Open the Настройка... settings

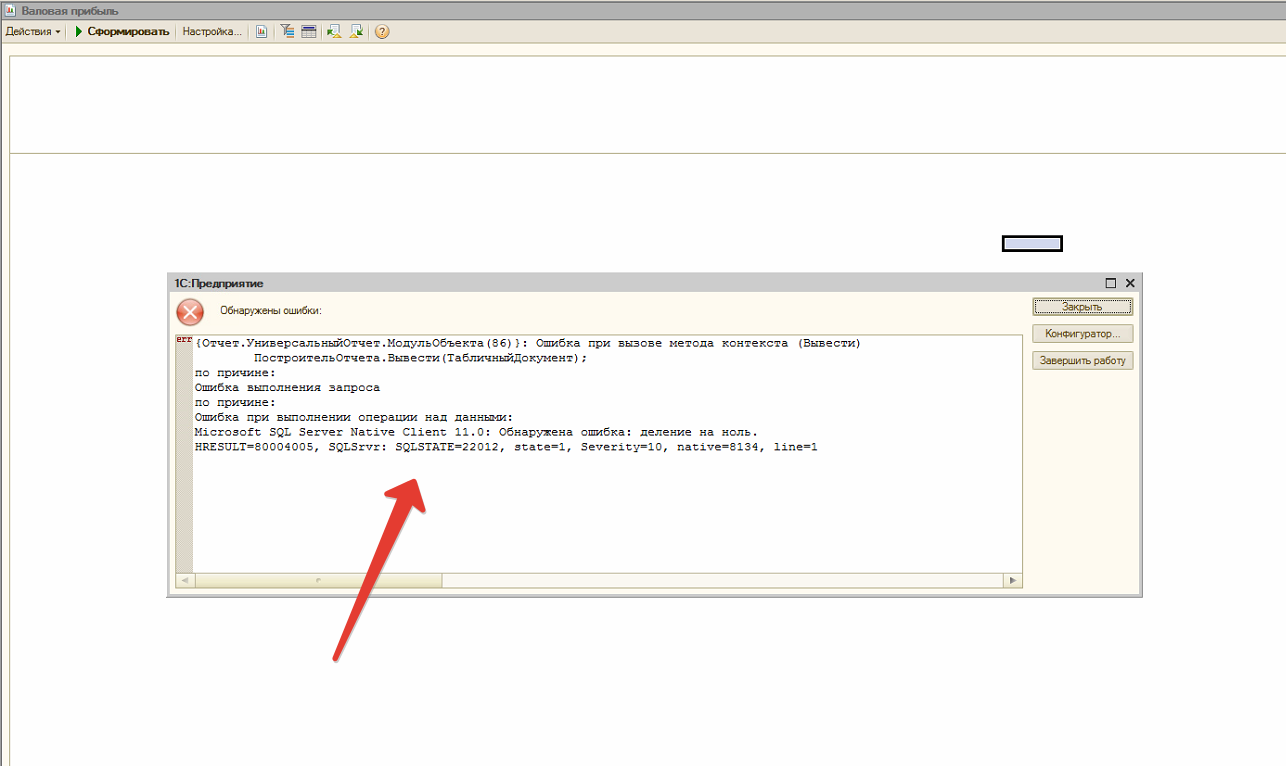211,32
